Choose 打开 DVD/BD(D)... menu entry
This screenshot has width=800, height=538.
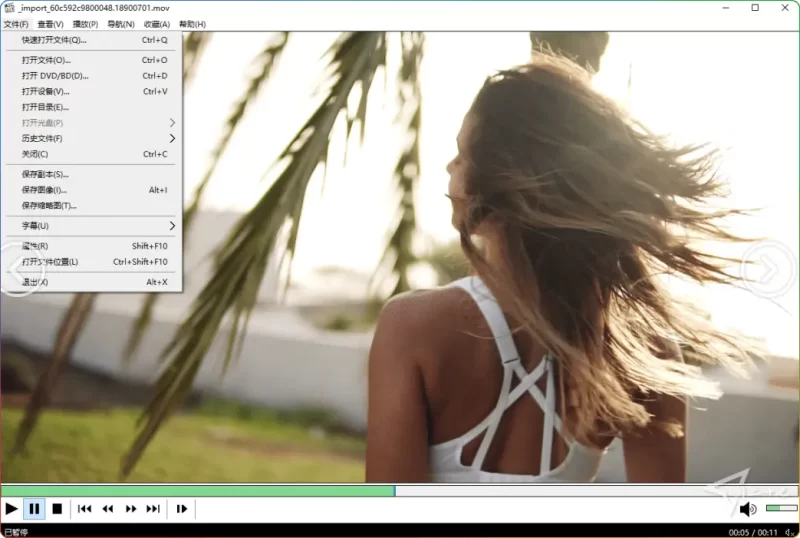click(55, 76)
